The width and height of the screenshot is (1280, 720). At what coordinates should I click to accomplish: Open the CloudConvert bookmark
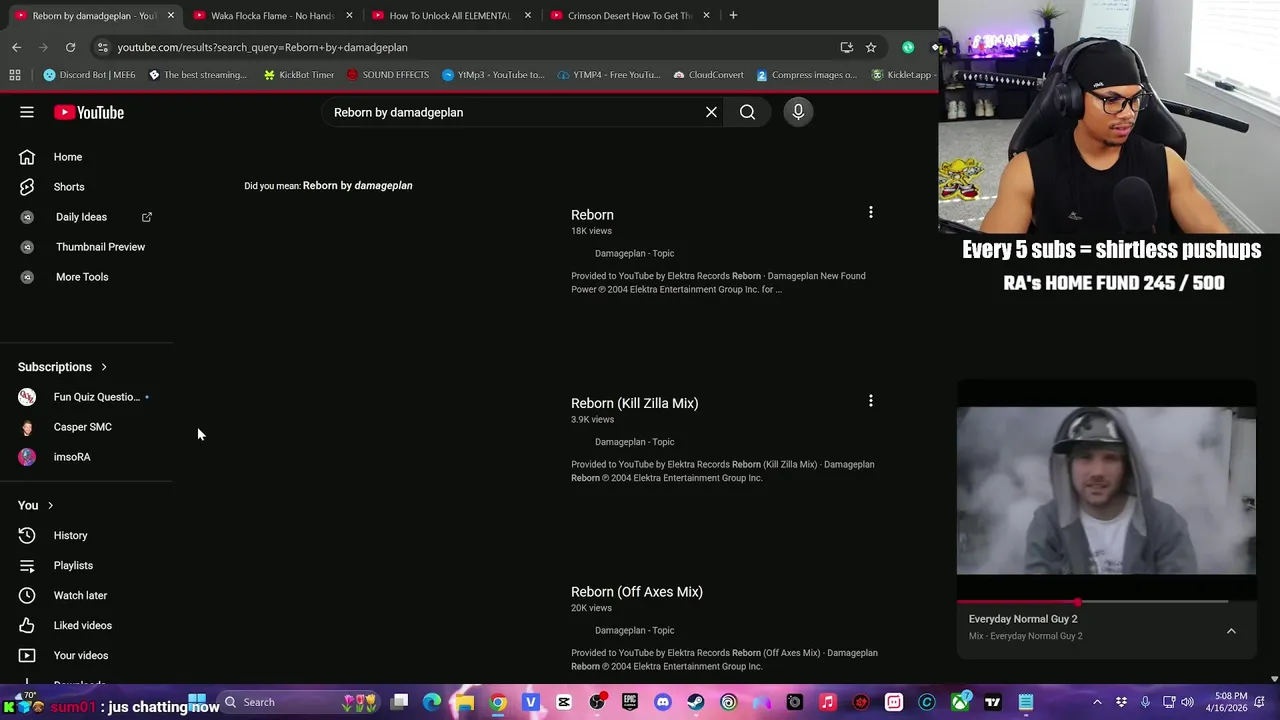point(708,75)
